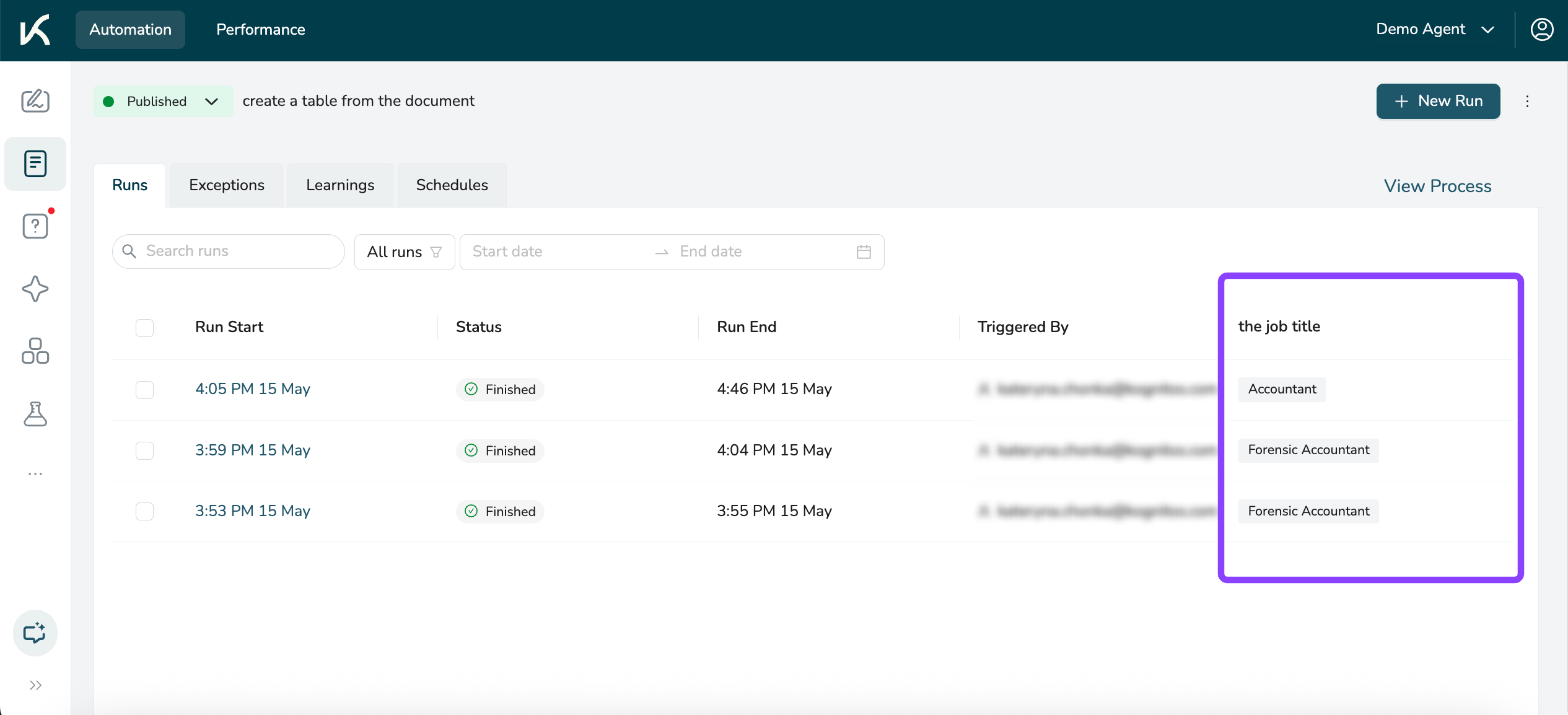Click the user profile icon

coord(1541,29)
